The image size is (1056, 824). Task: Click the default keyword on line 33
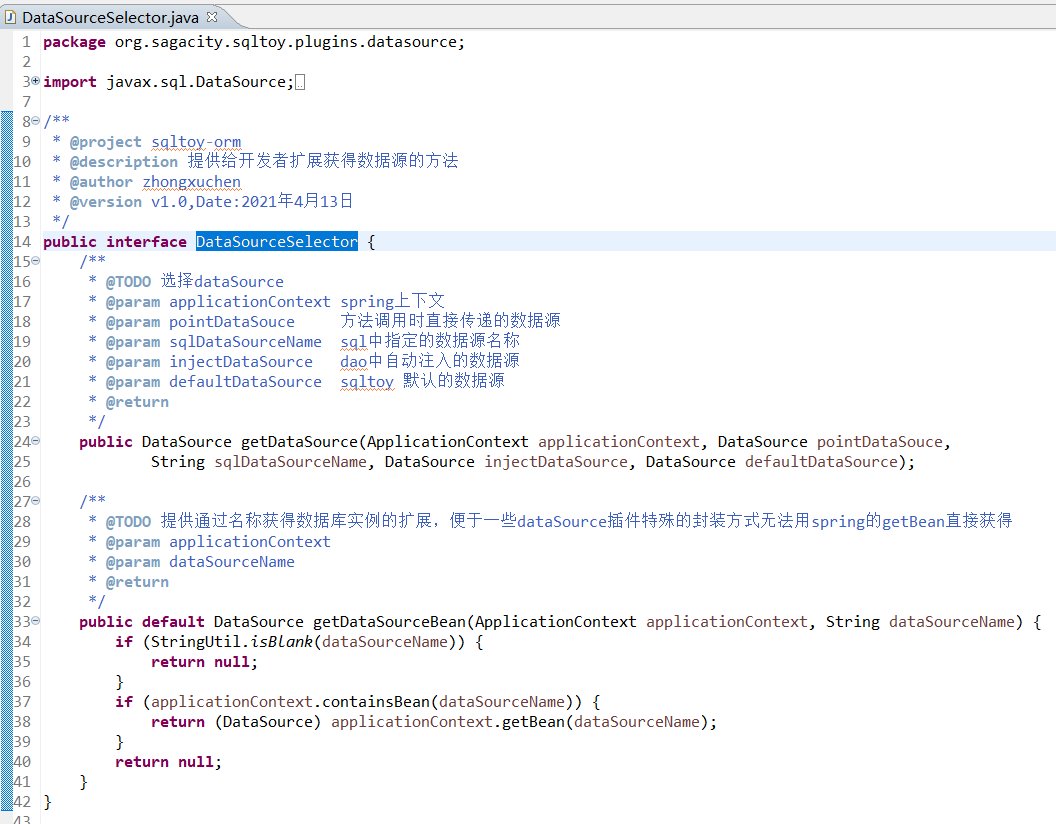point(173,622)
